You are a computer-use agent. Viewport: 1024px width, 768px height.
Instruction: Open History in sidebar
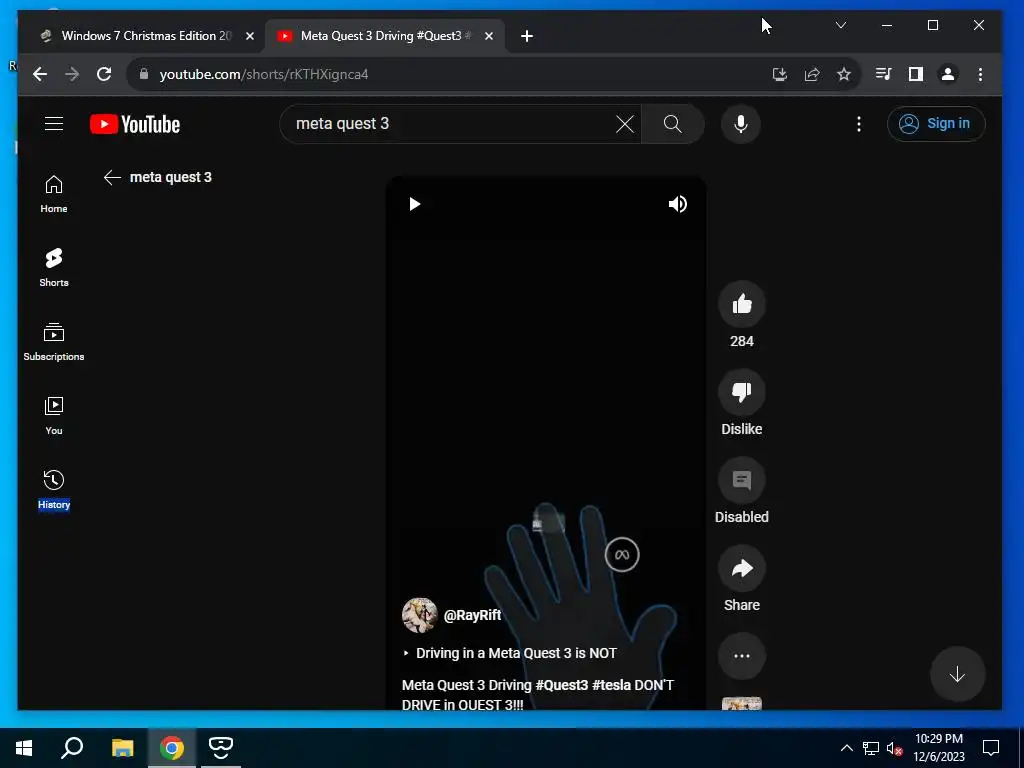[54, 489]
